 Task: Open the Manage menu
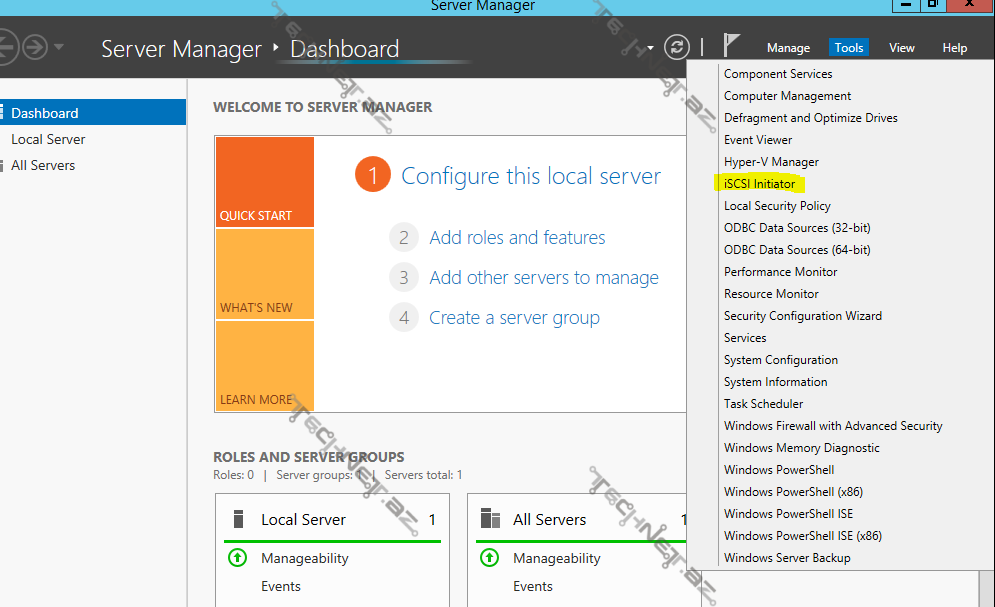pyautogui.click(x=788, y=48)
